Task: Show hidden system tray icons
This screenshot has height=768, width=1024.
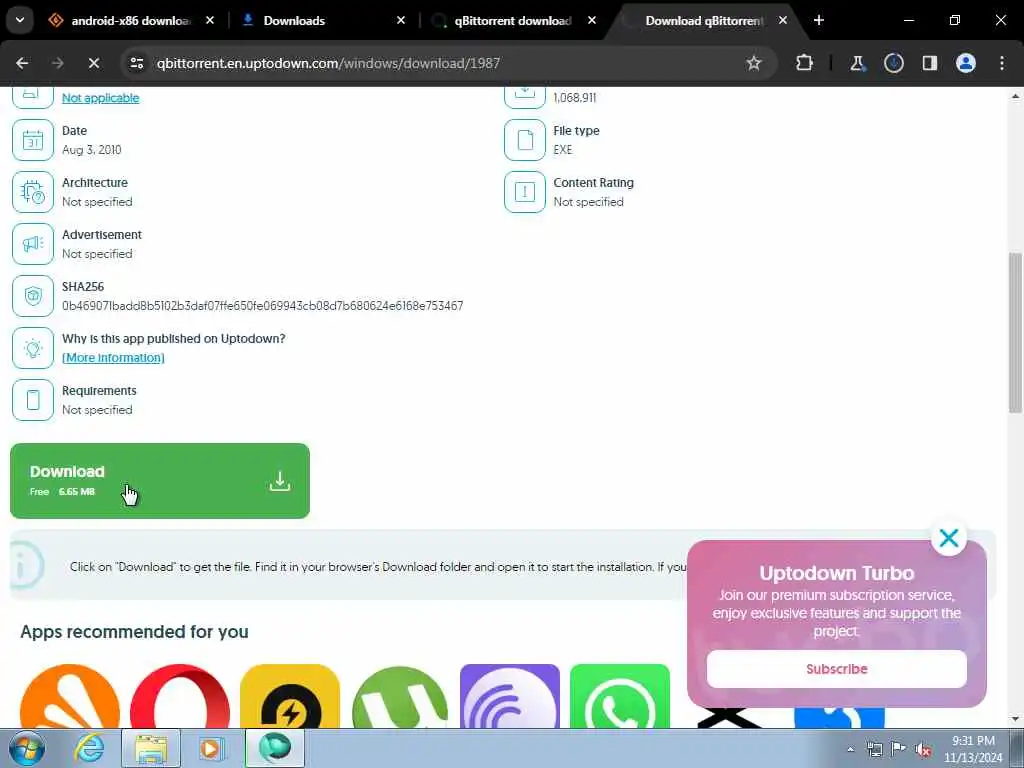Action: click(850, 749)
